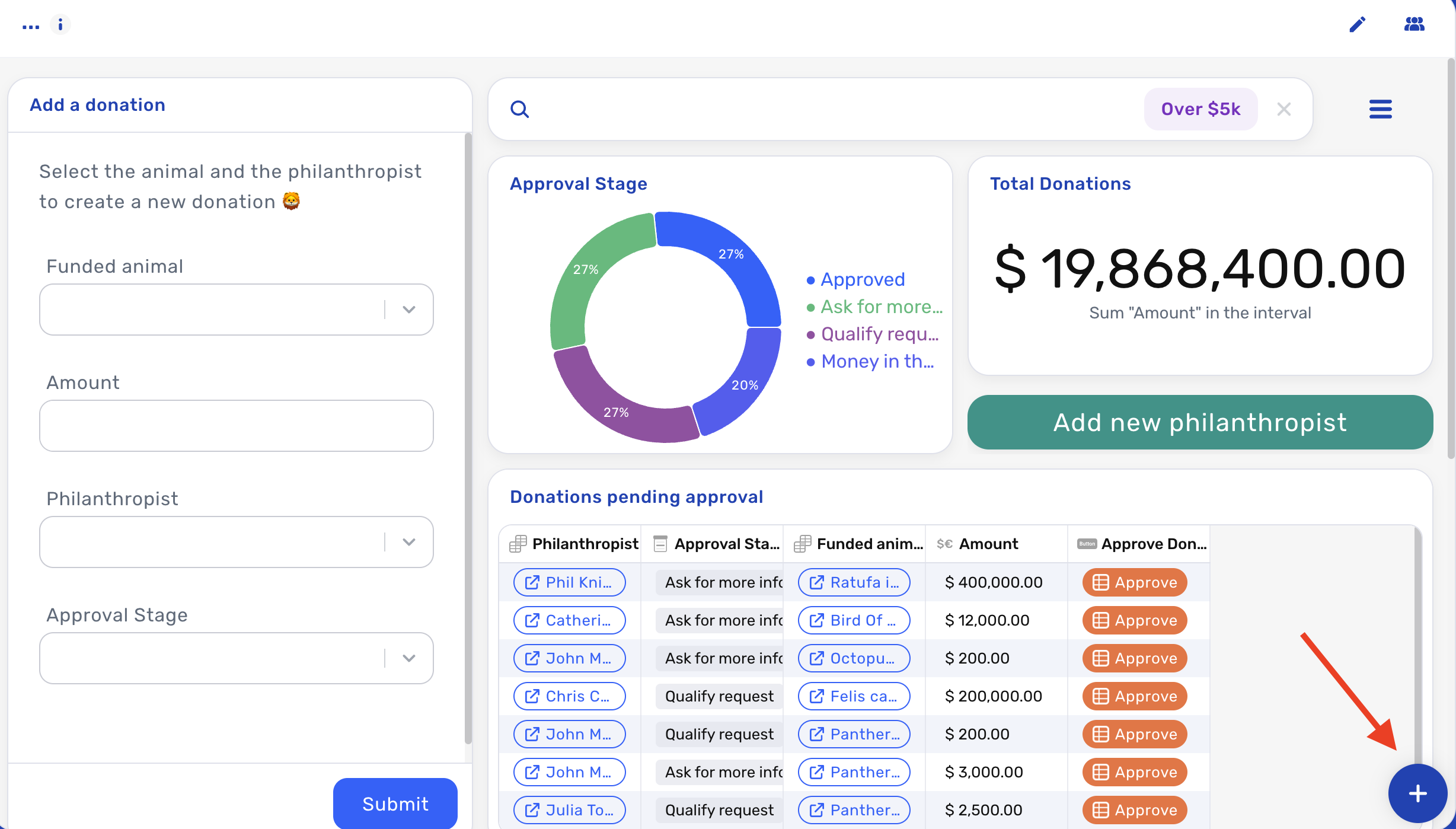Click into the Amount input field
Screen dimensions: 1456x829
click(x=236, y=426)
